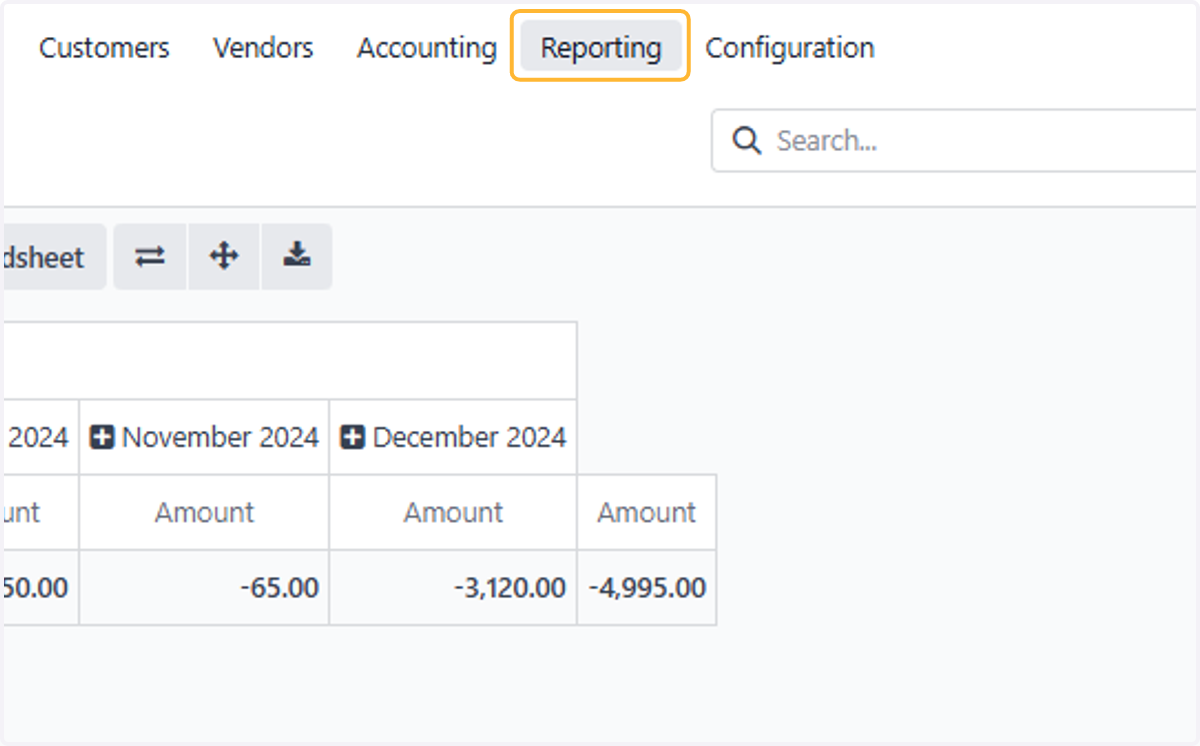Download the pivot table as xlsx
The width and height of the screenshot is (1200, 746).
[296, 257]
